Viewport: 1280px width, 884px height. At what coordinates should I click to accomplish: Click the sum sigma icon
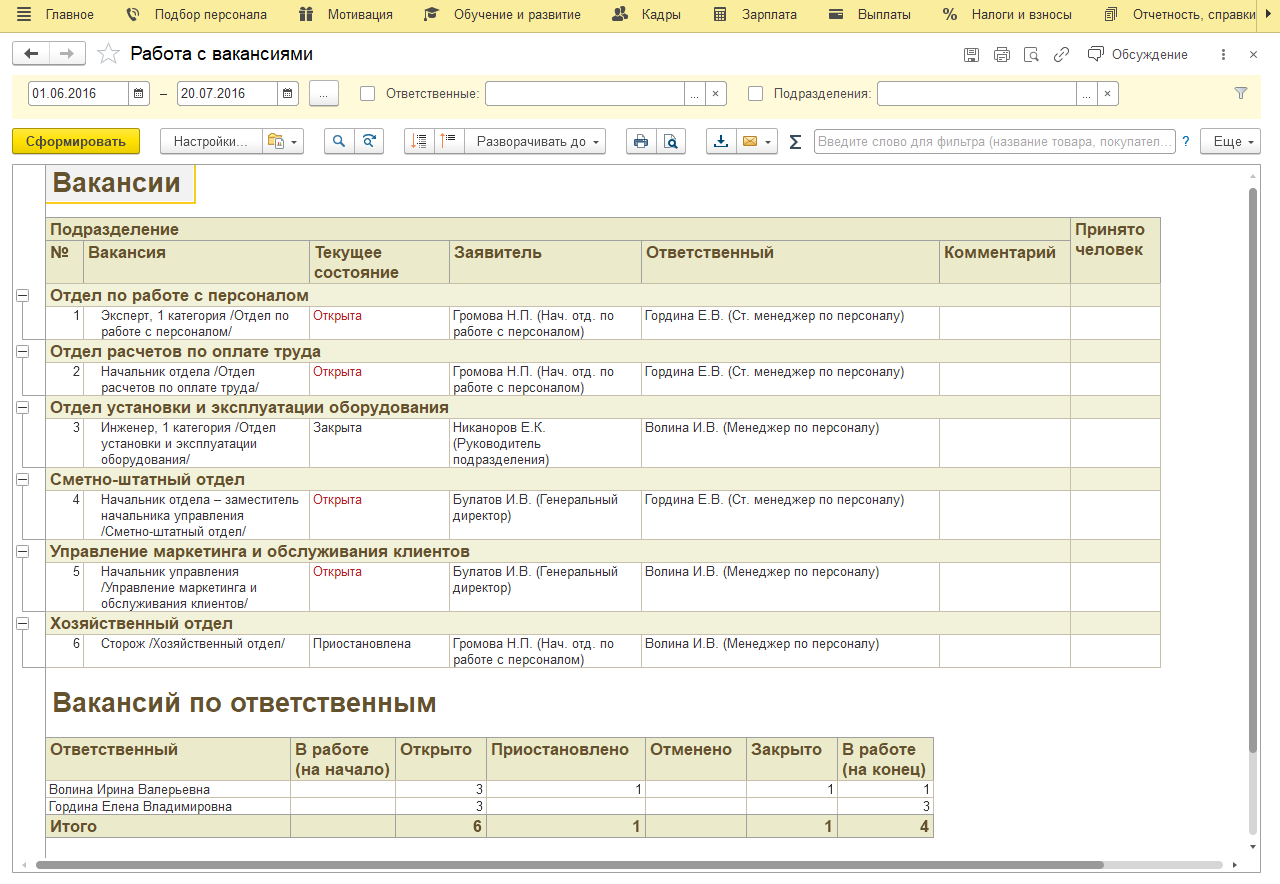(x=795, y=142)
